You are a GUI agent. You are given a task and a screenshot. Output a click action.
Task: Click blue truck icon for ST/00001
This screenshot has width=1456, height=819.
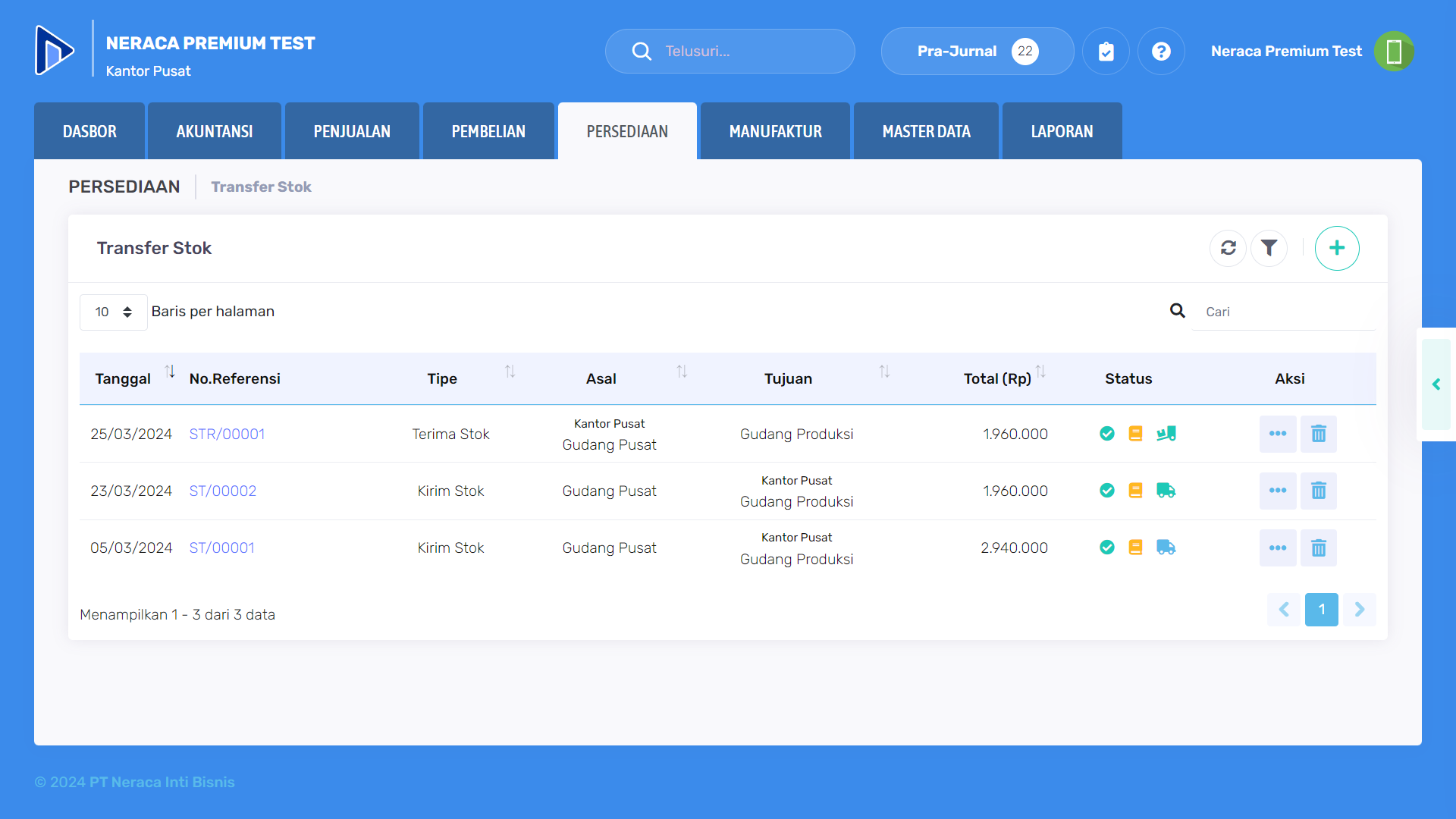click(1166, 548)
